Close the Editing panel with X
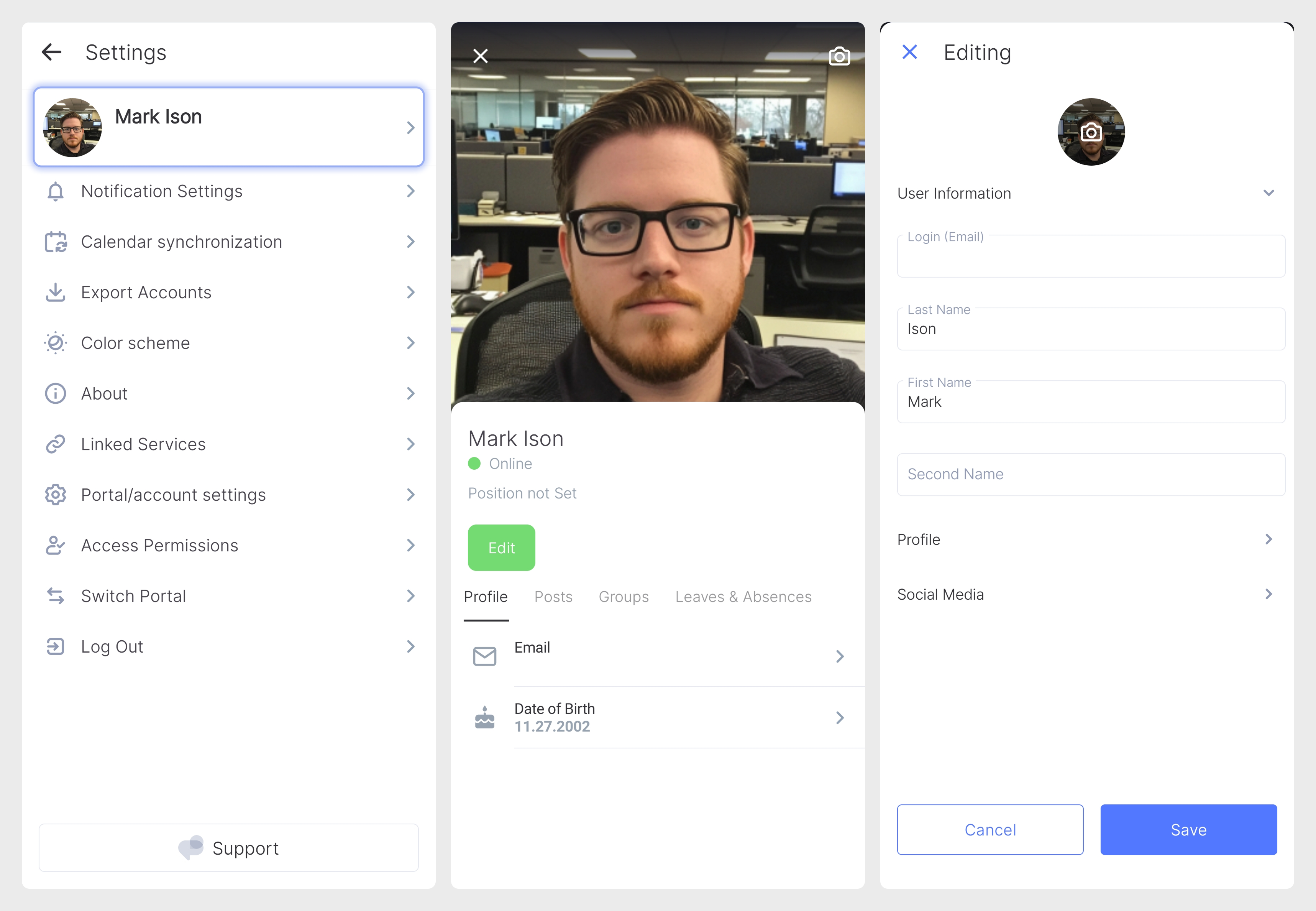 click(910, 52)
